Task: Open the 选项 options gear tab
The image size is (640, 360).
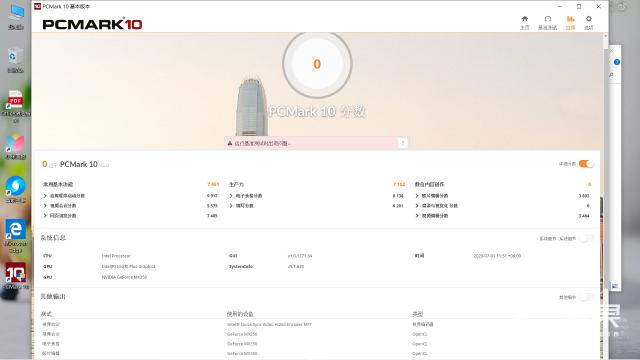Action: point(588,22)
